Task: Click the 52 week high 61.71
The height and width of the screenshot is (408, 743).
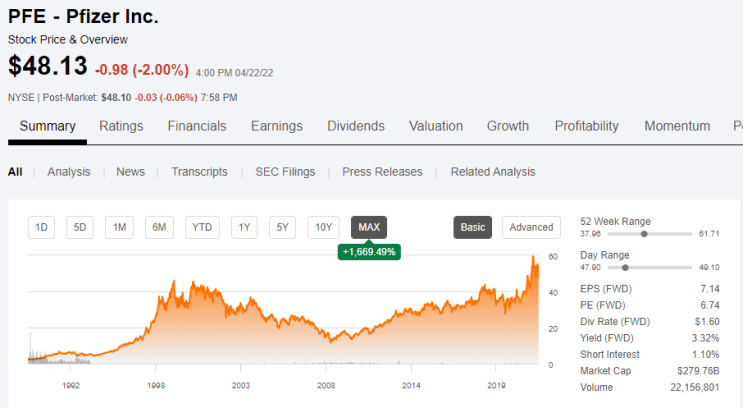Action: (709, 234)
